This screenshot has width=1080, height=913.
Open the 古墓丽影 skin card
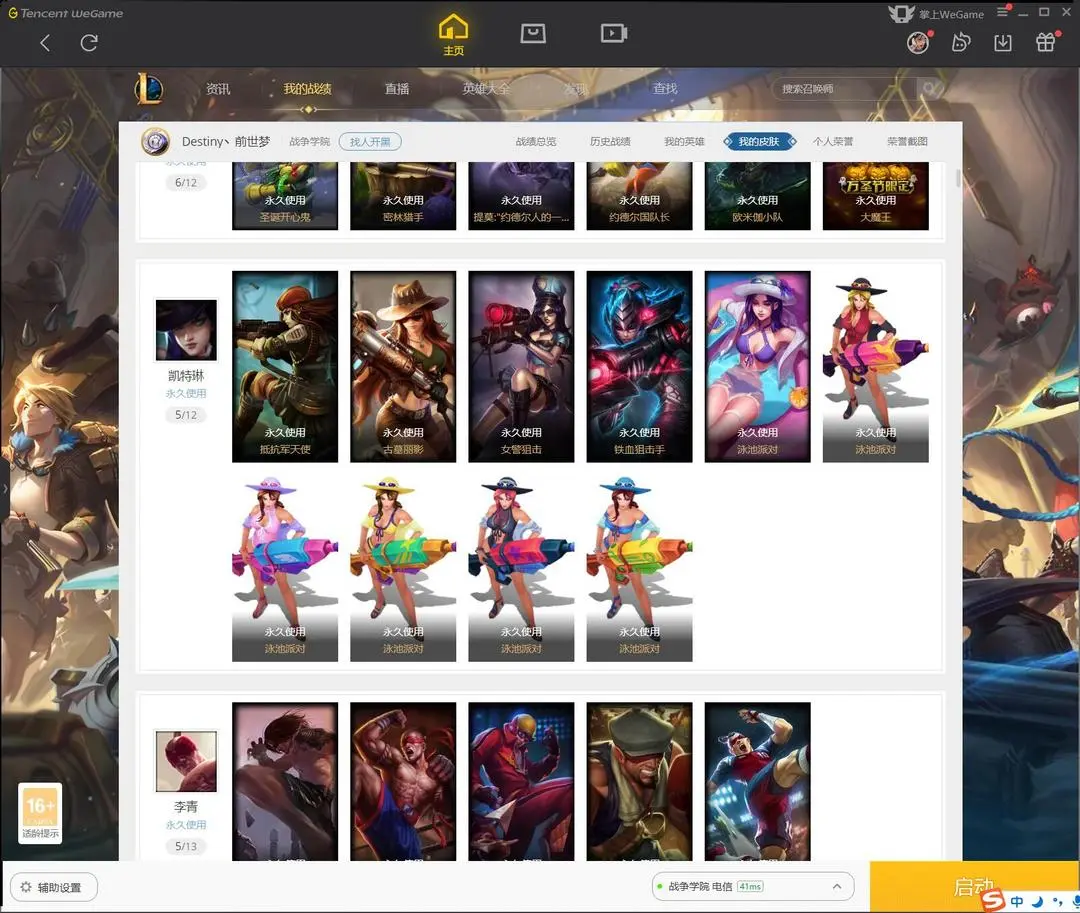point(403,366)
